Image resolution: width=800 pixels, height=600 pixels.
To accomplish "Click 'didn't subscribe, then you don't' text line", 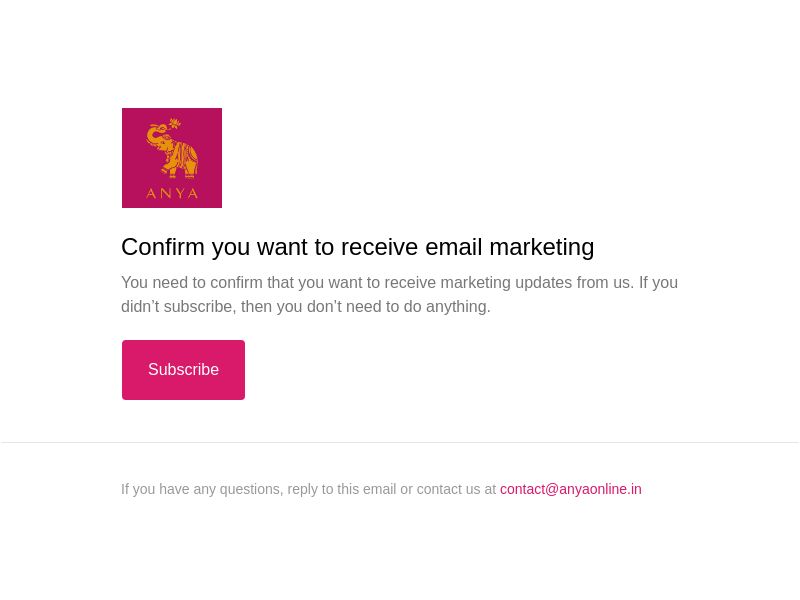I will tap(306, 307).
